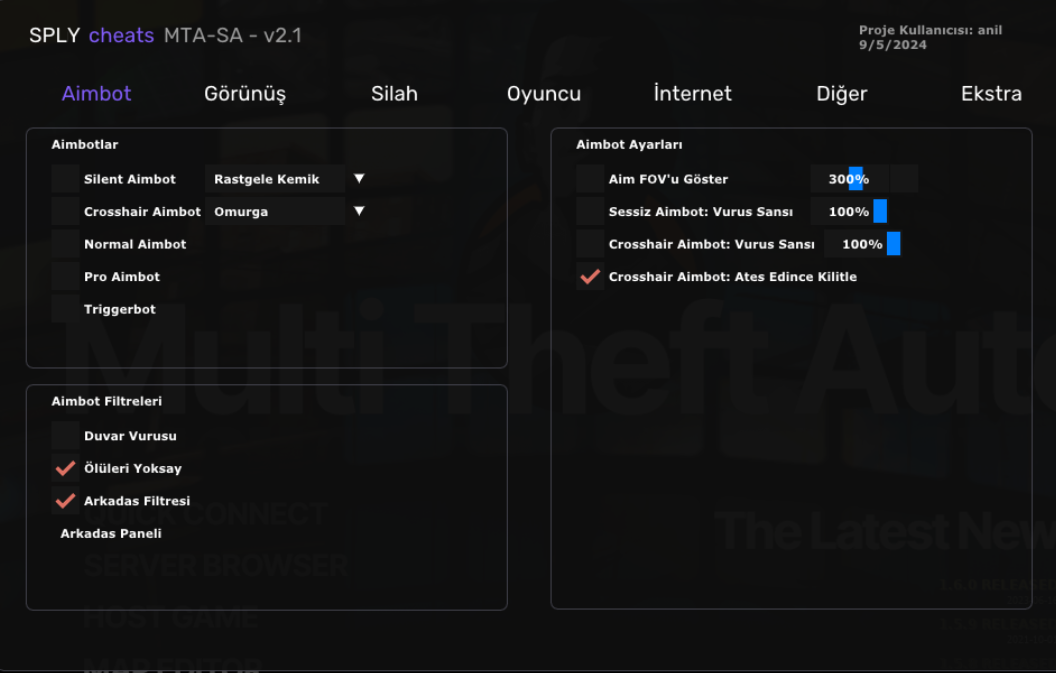Image resolution: width=1056 pixels, height=673 pixels.
Task: Enable the Pro Aimbot checkbox
Action: coord(65,276)
